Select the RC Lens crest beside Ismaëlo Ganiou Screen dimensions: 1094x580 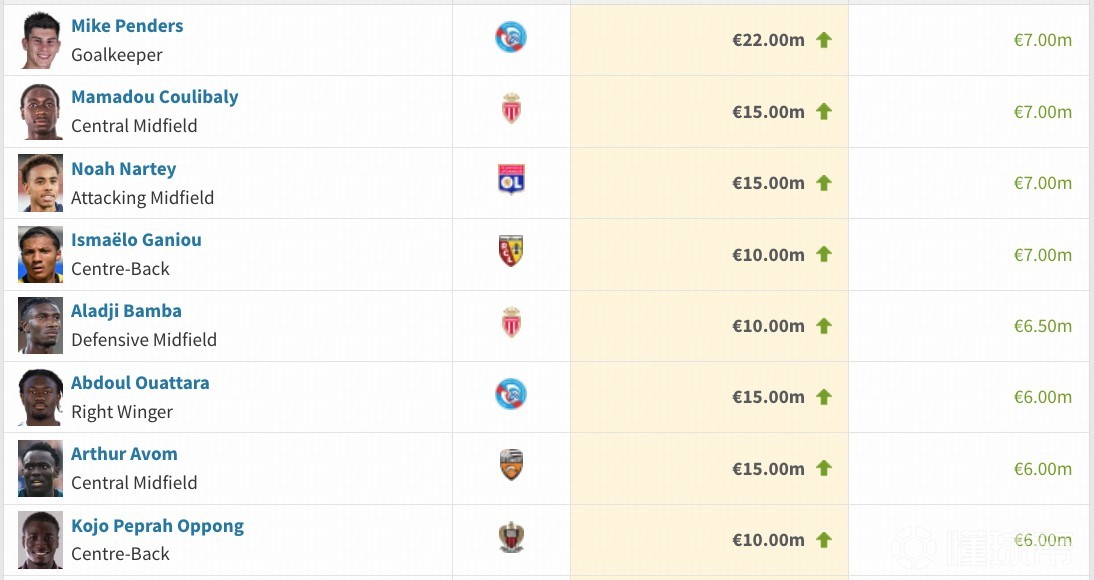tap(511, 251)
